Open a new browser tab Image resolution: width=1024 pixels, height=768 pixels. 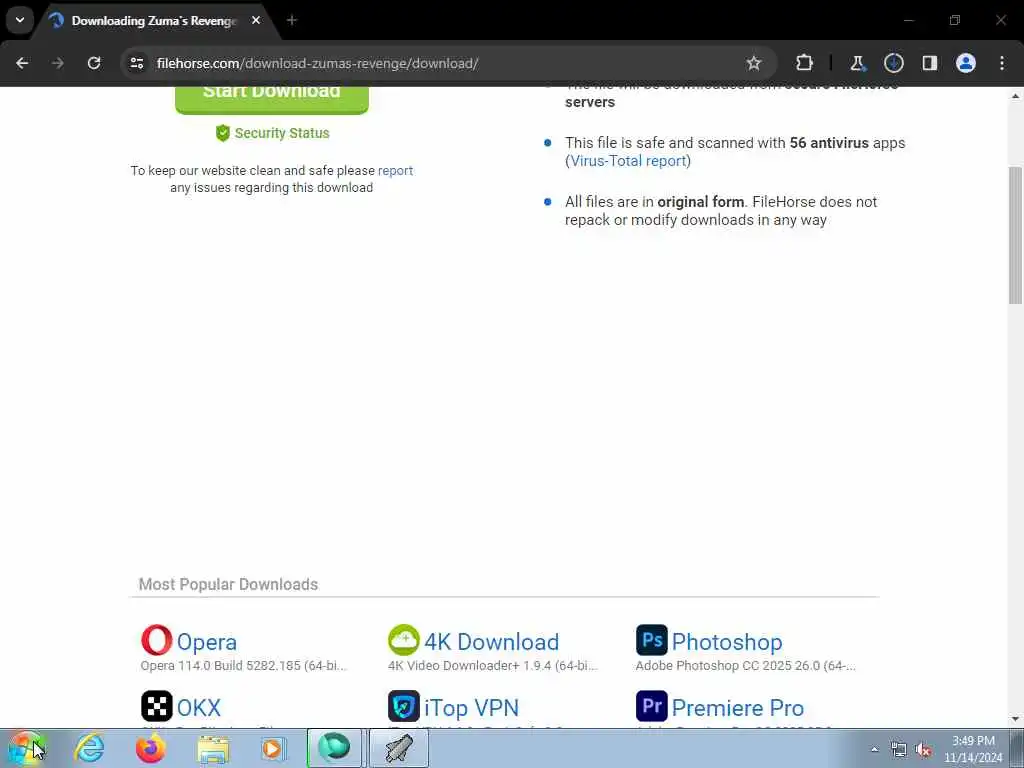pyautogui.click(x=292, y=20)
